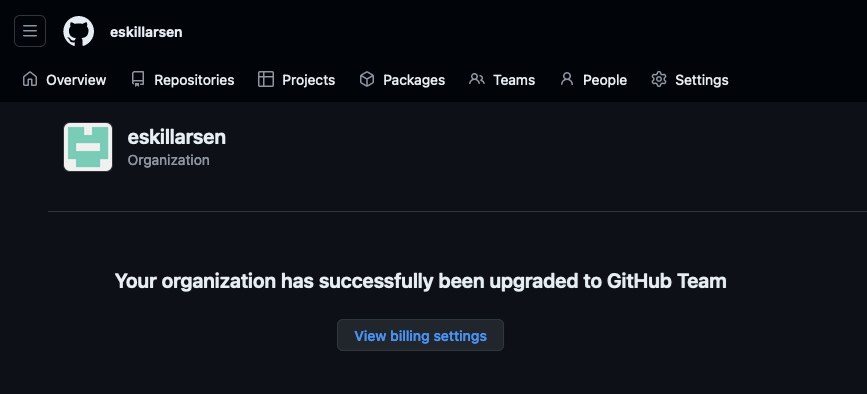This screenshot has width=867, height=394.
Task: Click the repo book icon beside Repositories
Action: click(x=138, y=80)
